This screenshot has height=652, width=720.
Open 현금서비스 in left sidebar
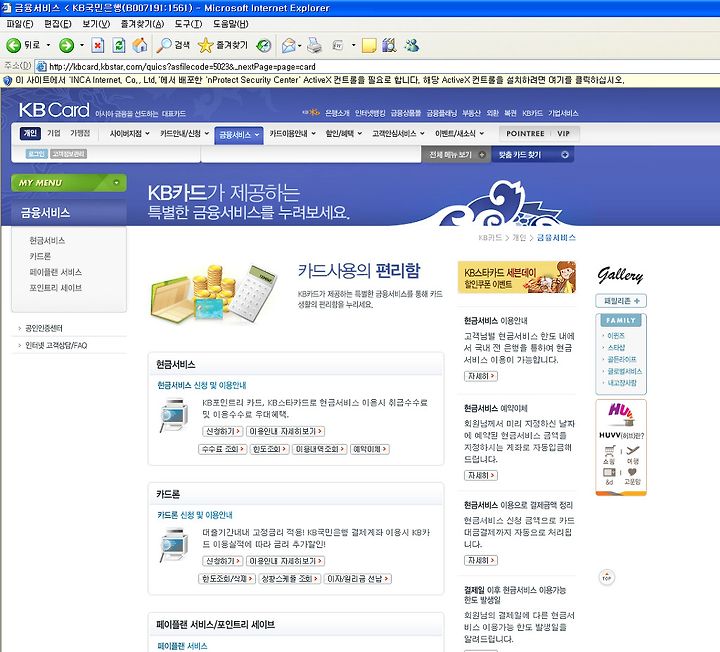coord(47,241)
